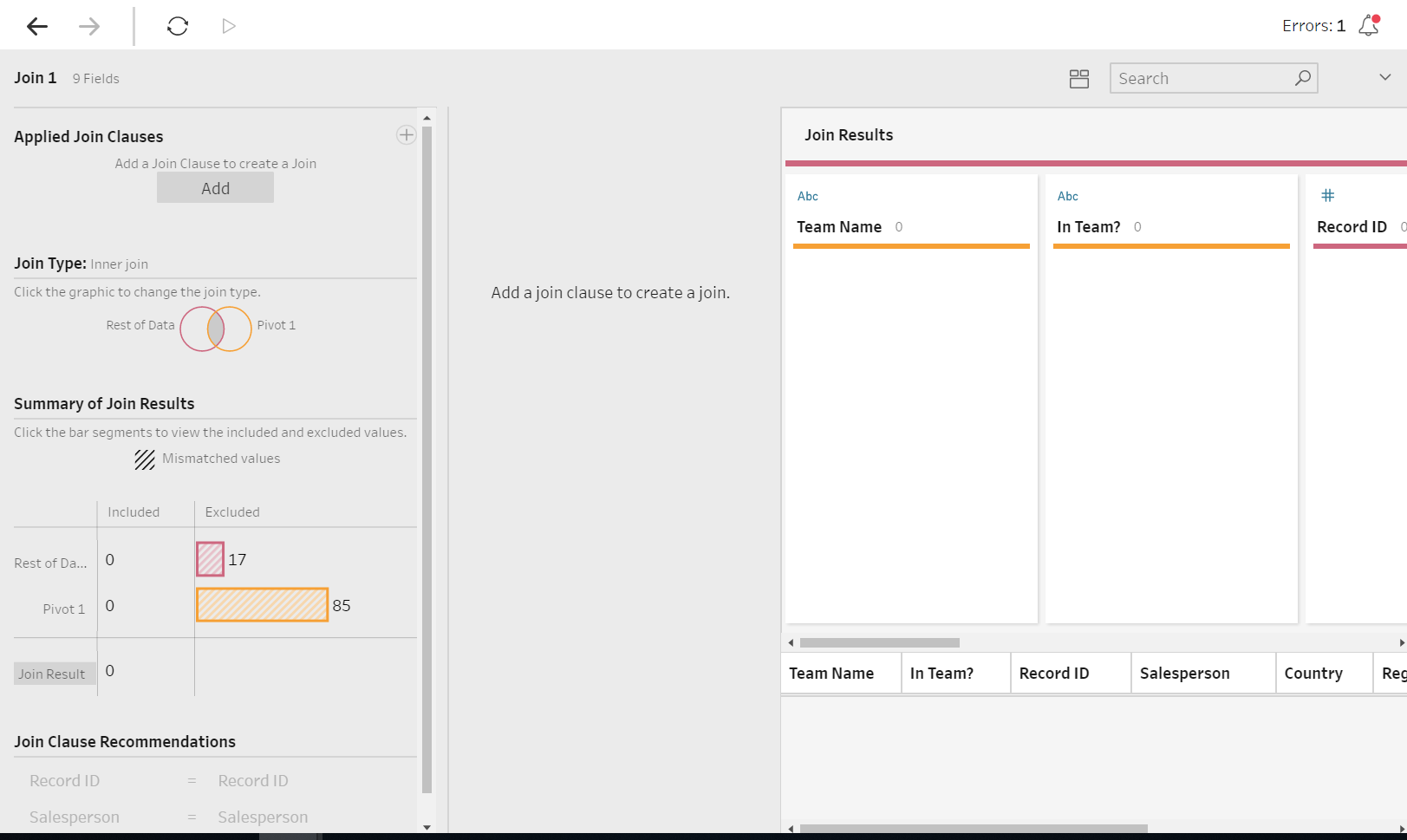Run the flow with the play icon
This screenshot has width=1407, height=840.
tap(228, 26)
